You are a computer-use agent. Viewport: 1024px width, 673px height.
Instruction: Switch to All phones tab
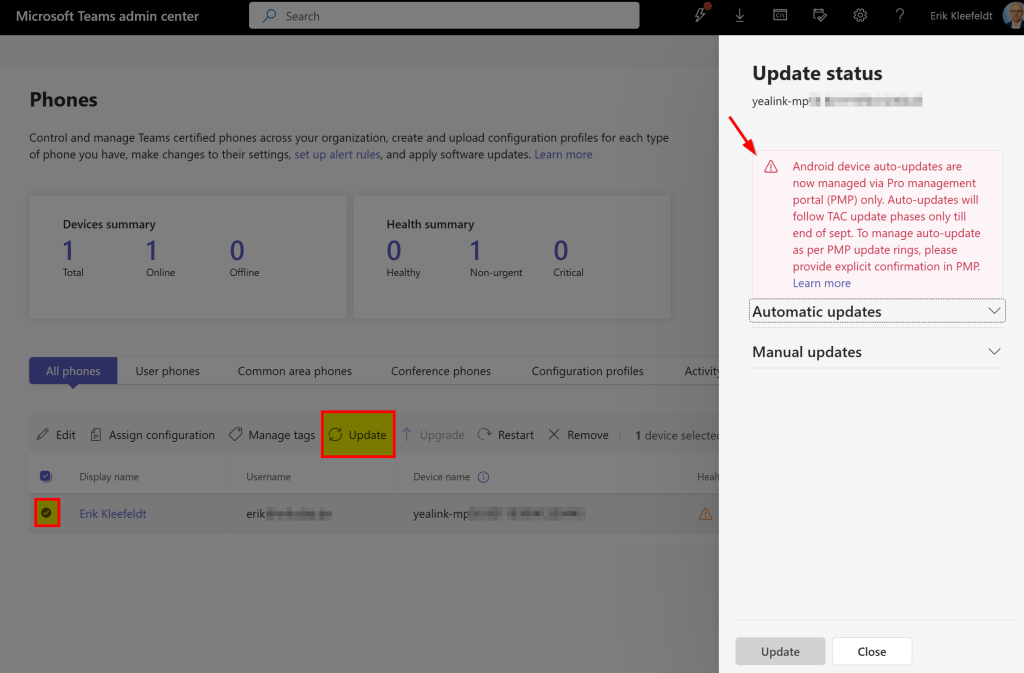tap(73, 371)
